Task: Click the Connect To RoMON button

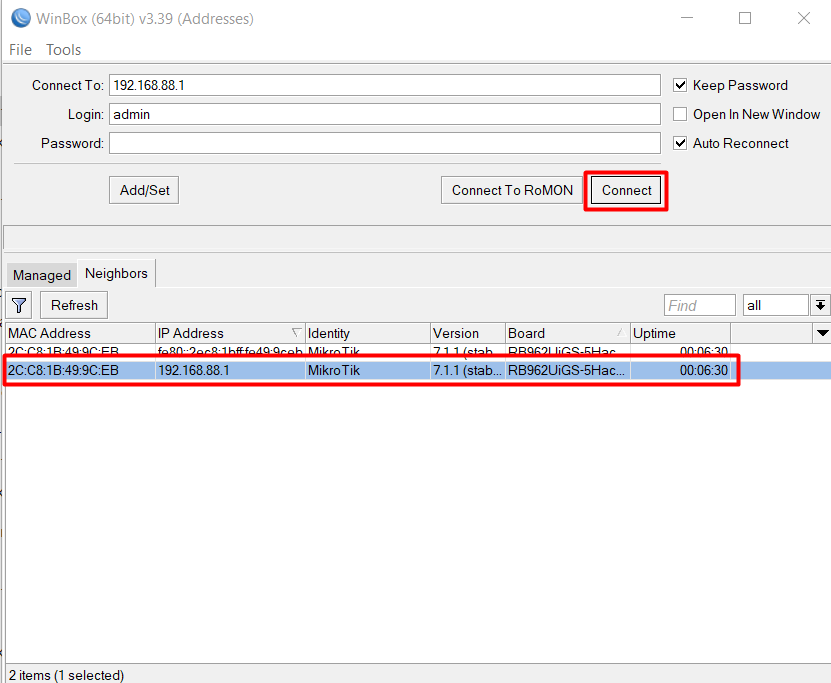Action: pyautogui.click(x=512, y=190)
